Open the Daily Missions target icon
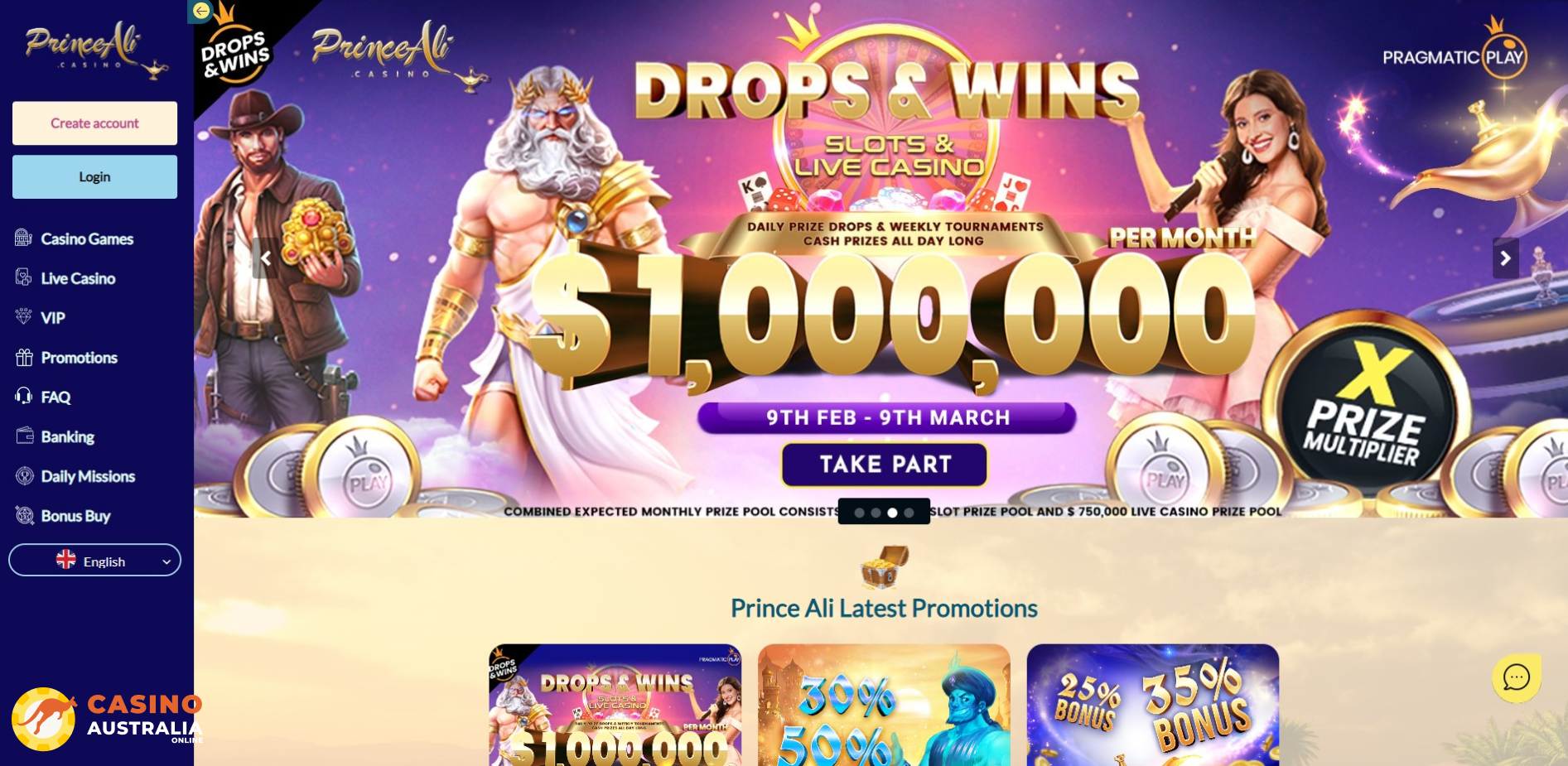 [x=24, y=475]
